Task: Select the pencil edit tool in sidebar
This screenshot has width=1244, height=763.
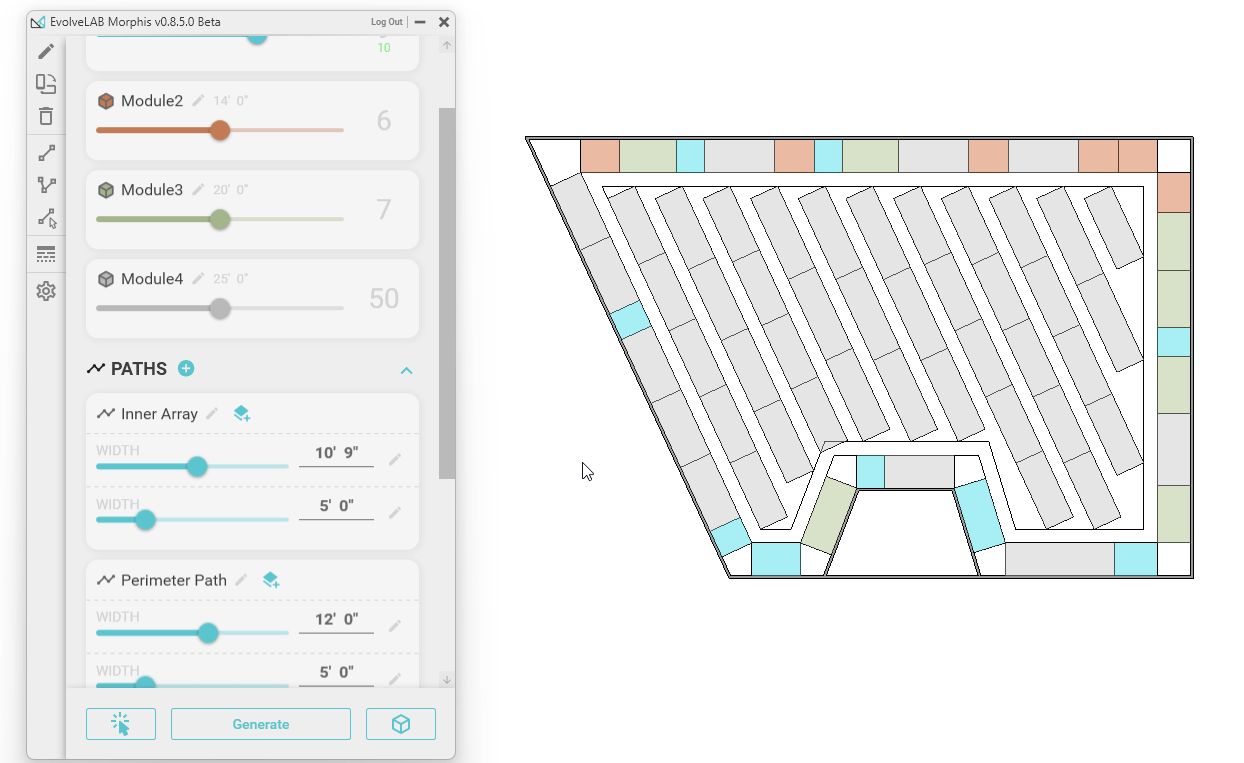Action: tap(46, 51)
